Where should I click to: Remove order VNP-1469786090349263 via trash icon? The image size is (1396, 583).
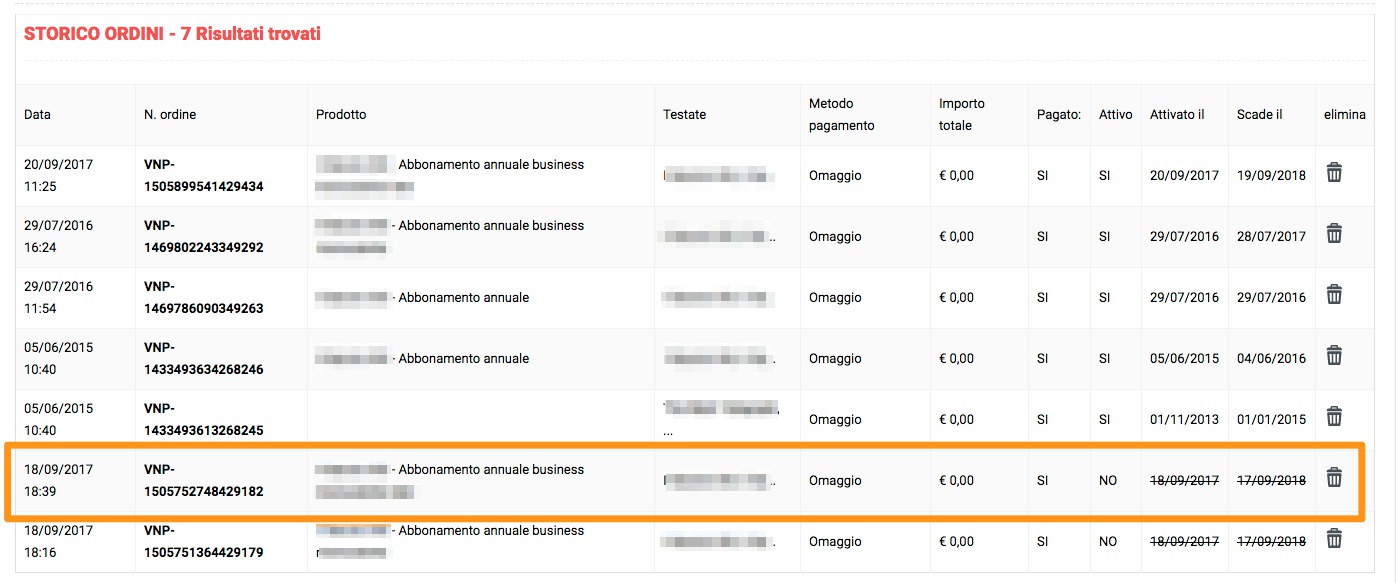click(x=1334, y=295)
